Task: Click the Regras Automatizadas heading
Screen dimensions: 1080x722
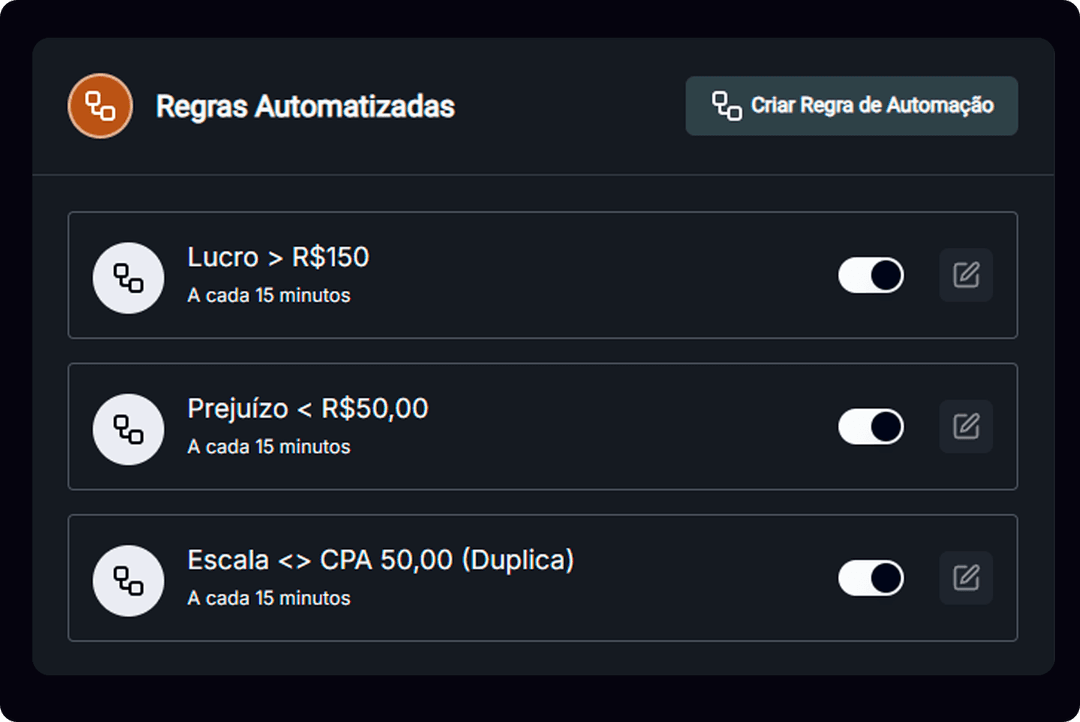Action: point(305,106)
